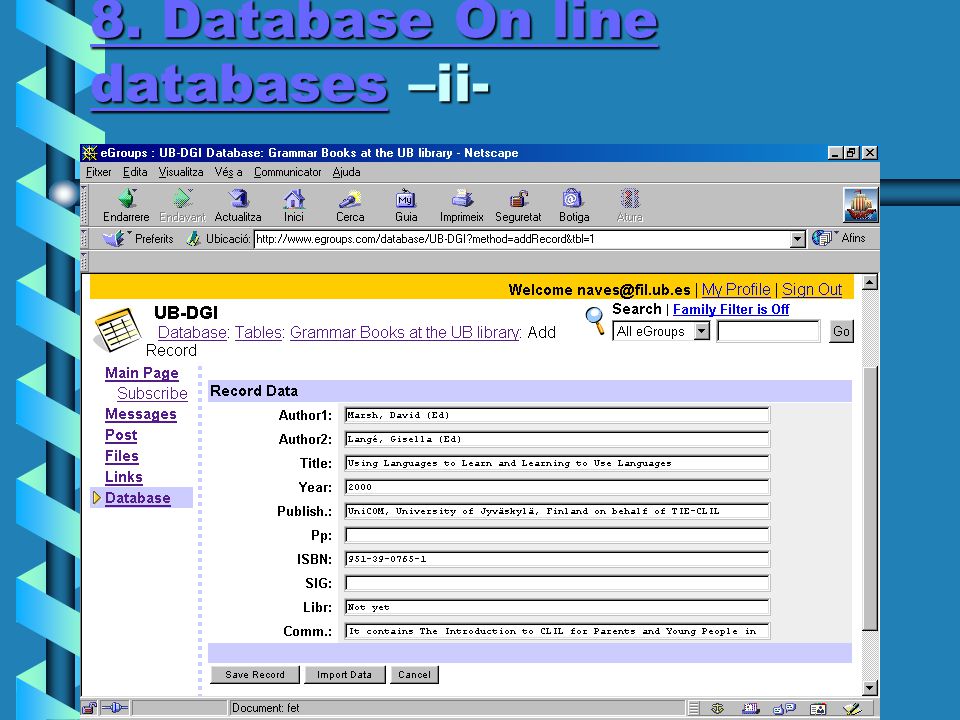
Task: Click the URL address bar field
Action: click(522, 239)
